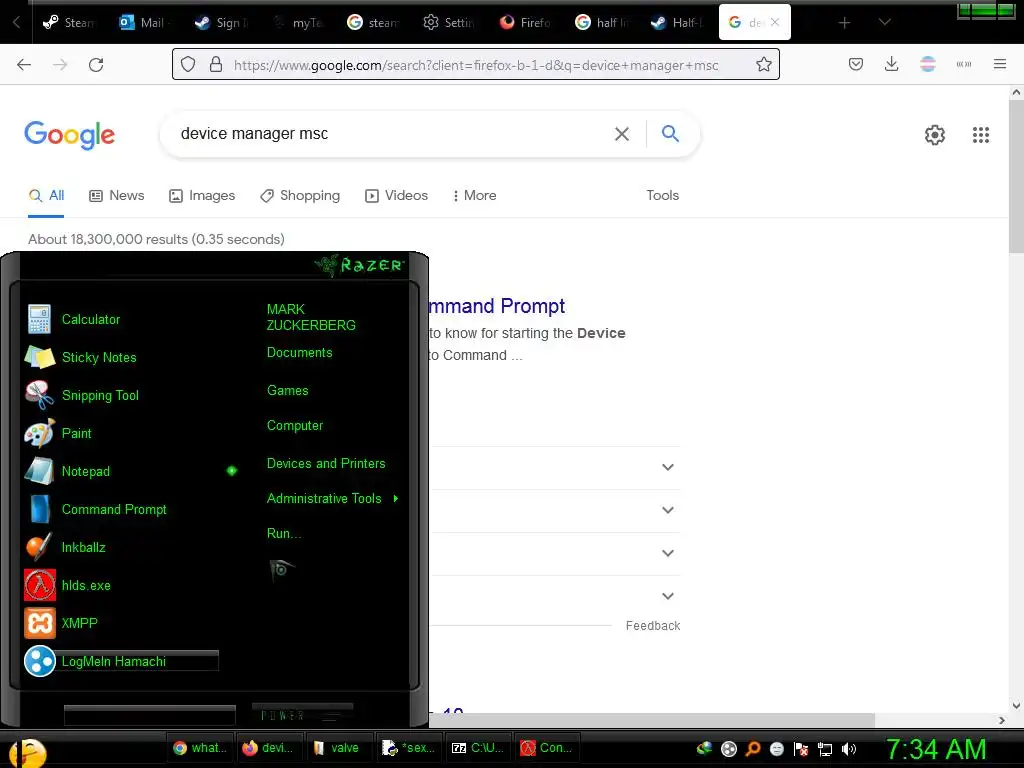Open the Run... dialog

click(x=284, y=534)
